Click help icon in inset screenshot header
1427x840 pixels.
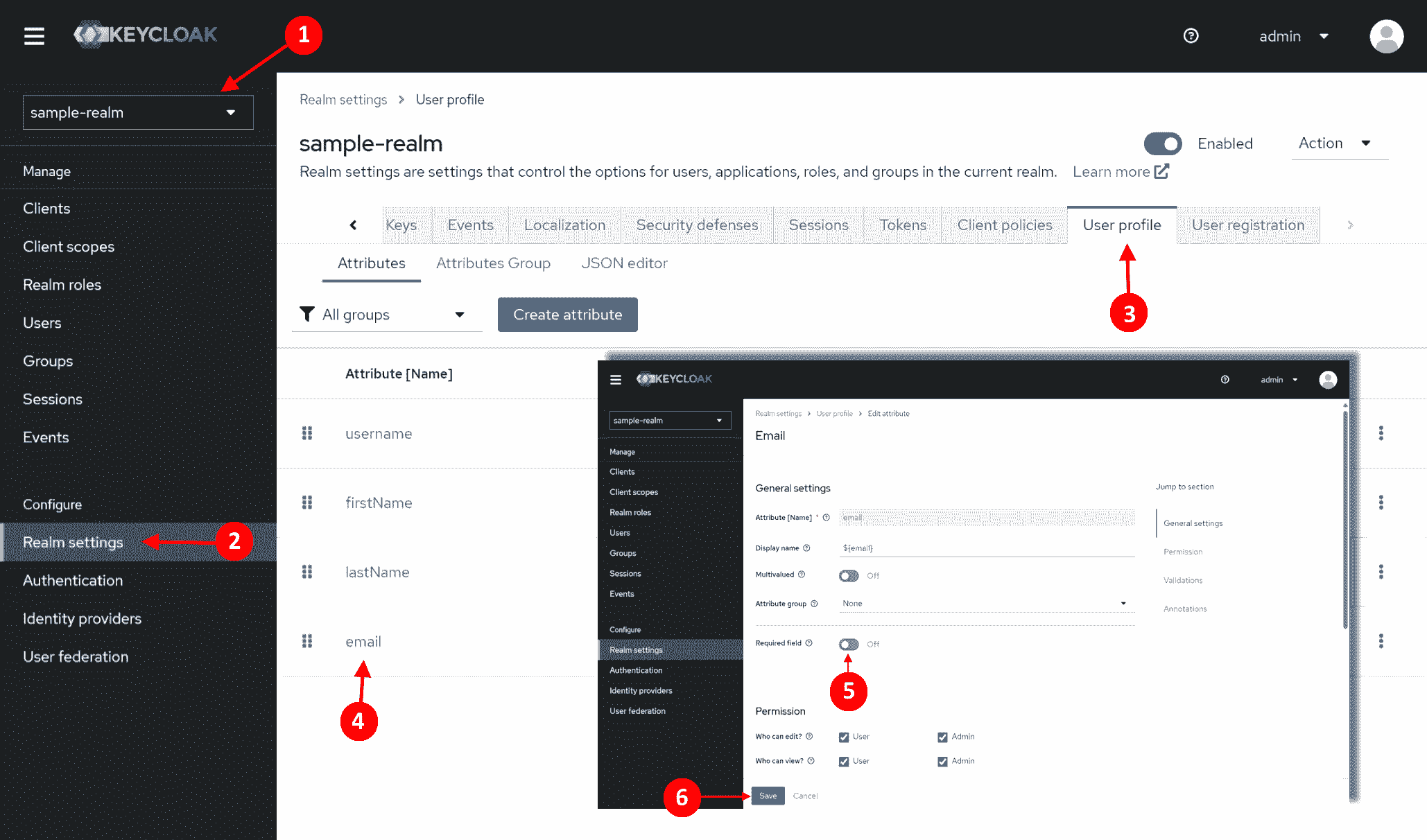[x=1225, y=380]
